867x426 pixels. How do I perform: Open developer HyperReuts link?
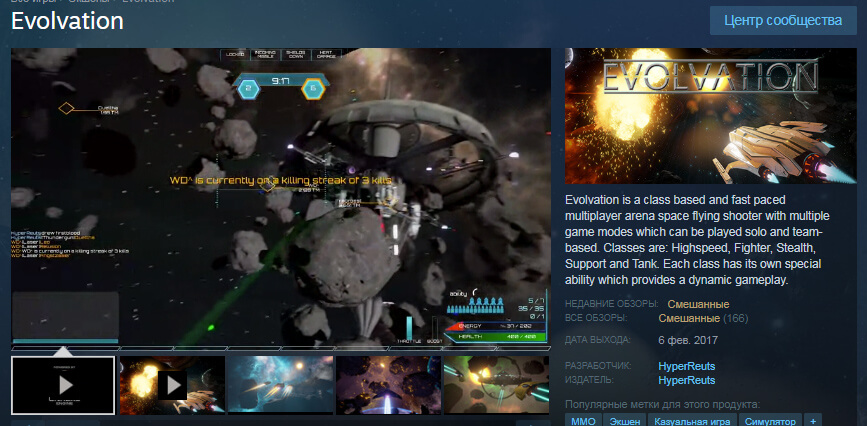point(687,366)
